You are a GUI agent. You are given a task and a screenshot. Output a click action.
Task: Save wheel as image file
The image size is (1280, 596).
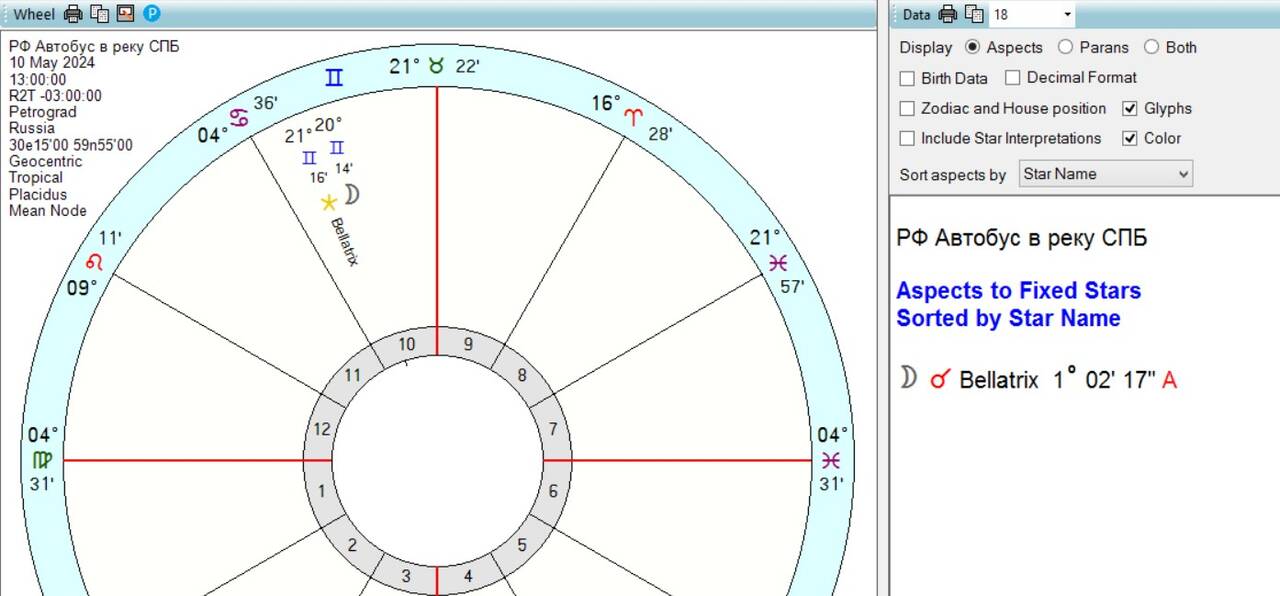point(125,14)
